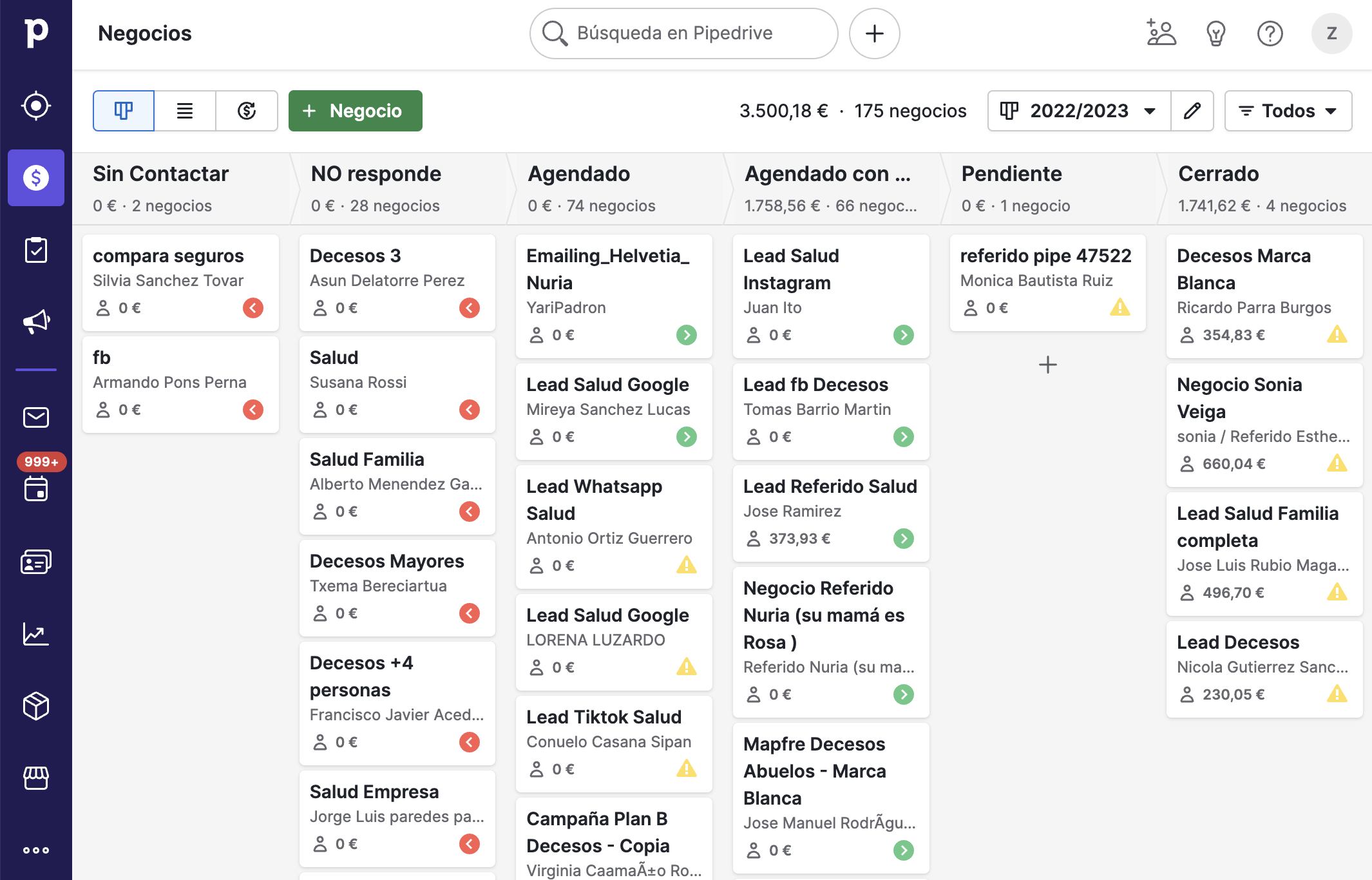Open the Activities calendar with 999+ badge

(x=36, y=490)
